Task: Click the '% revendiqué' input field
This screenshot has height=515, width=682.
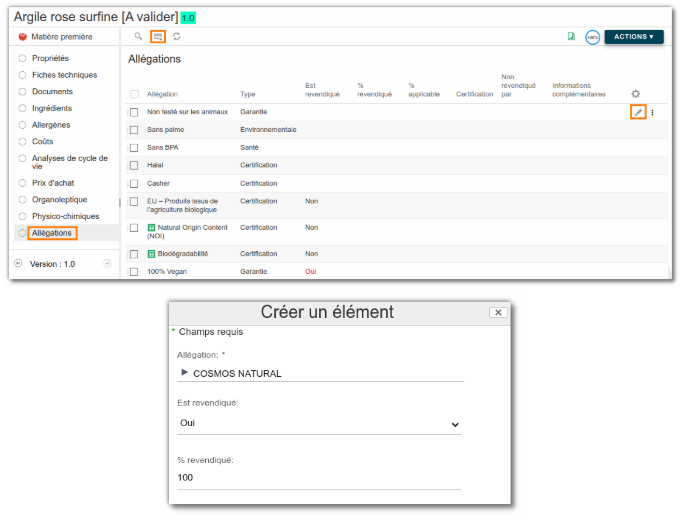Action: coord(319,478)
